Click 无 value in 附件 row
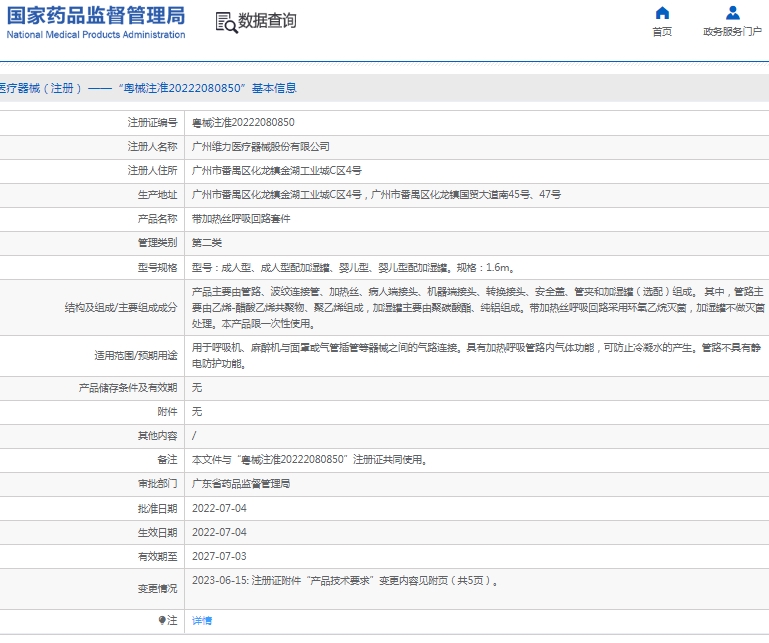 pos(197,412)
